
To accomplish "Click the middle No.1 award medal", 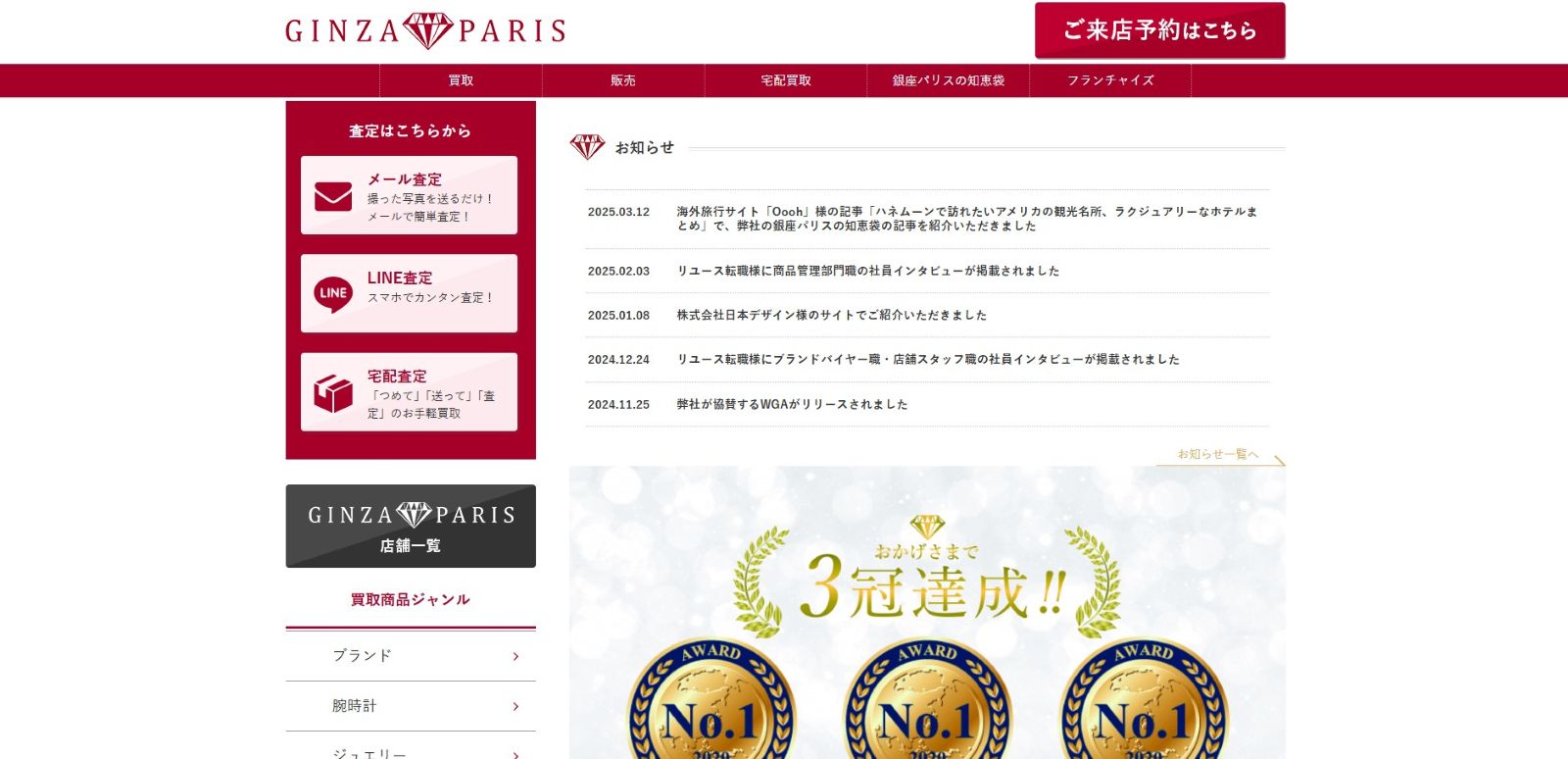I will pyautogui.click(x=927, y=700).
